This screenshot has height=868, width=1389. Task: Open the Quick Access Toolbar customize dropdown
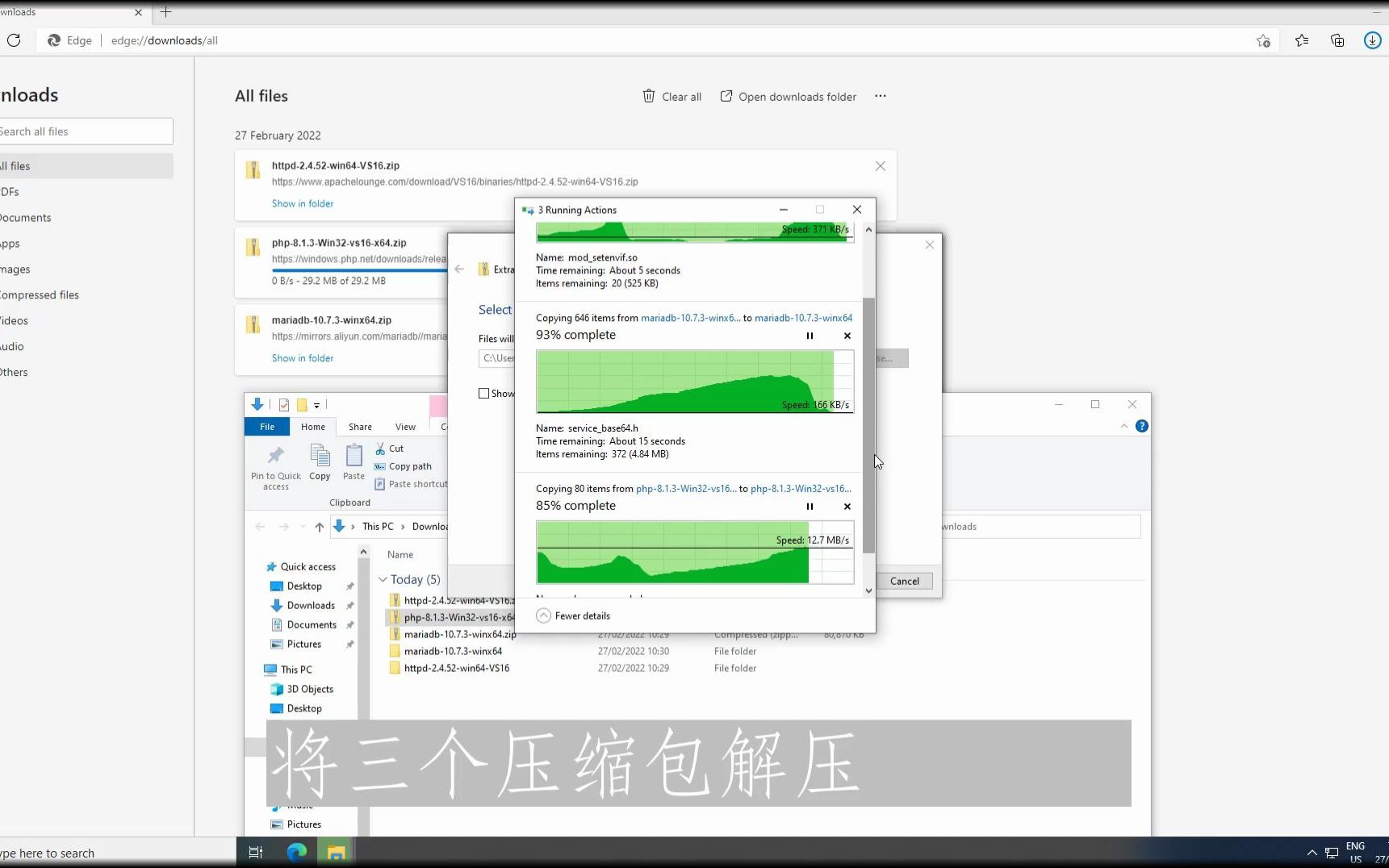(318, 405)
